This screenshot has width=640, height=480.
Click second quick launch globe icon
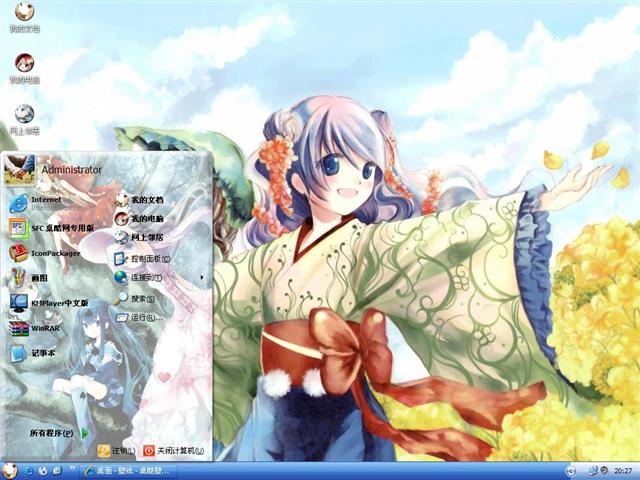[43, 471]
